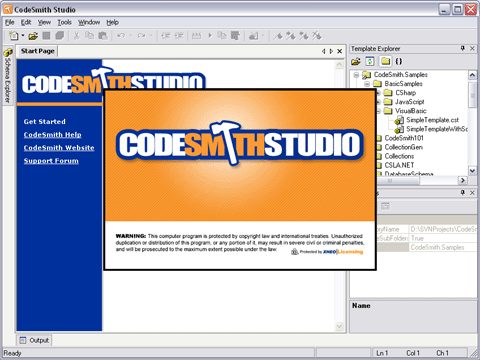This screenshot has height=360, width=480.
Task: Toggle the yellow folder view button in Template Explorer
Action: coord(385,61)
